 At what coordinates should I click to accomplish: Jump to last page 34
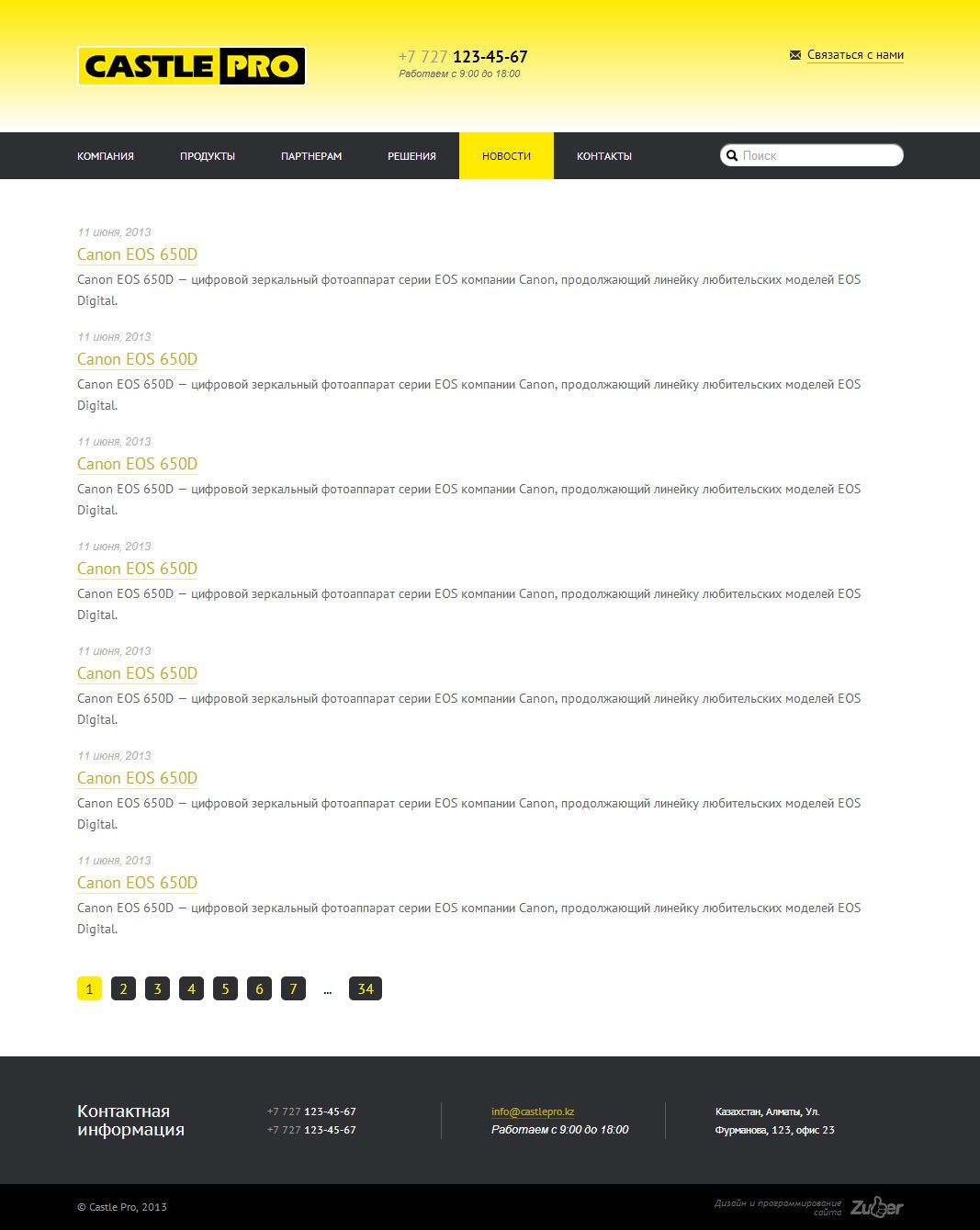[366, 988]
